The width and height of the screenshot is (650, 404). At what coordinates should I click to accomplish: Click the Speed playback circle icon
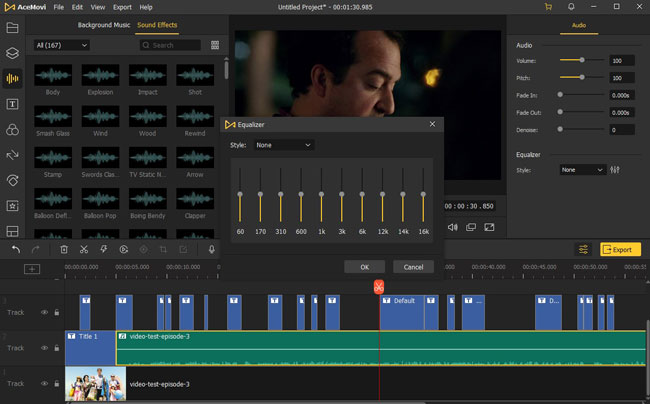(x=124, y=249)
